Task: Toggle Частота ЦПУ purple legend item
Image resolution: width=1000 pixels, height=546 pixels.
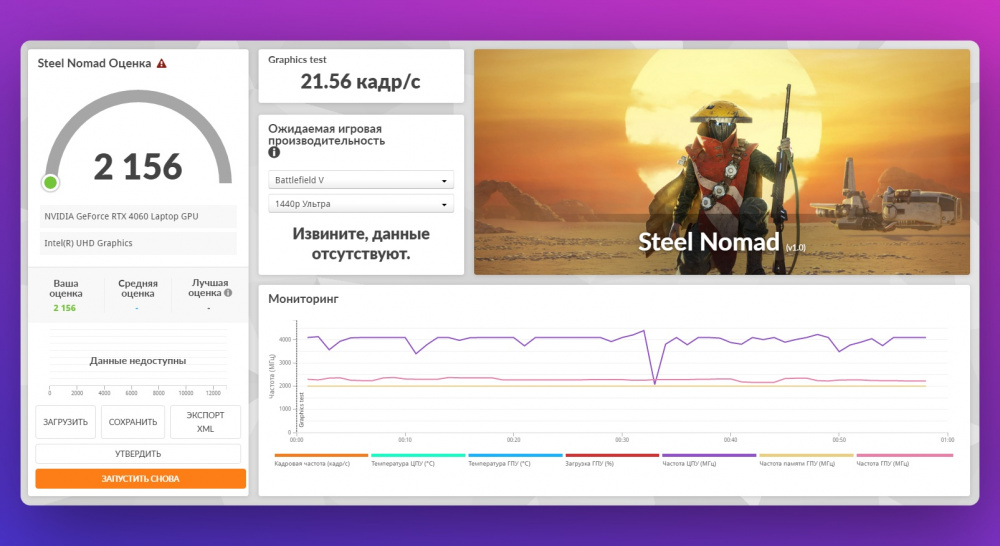Action: coord(709,460)
